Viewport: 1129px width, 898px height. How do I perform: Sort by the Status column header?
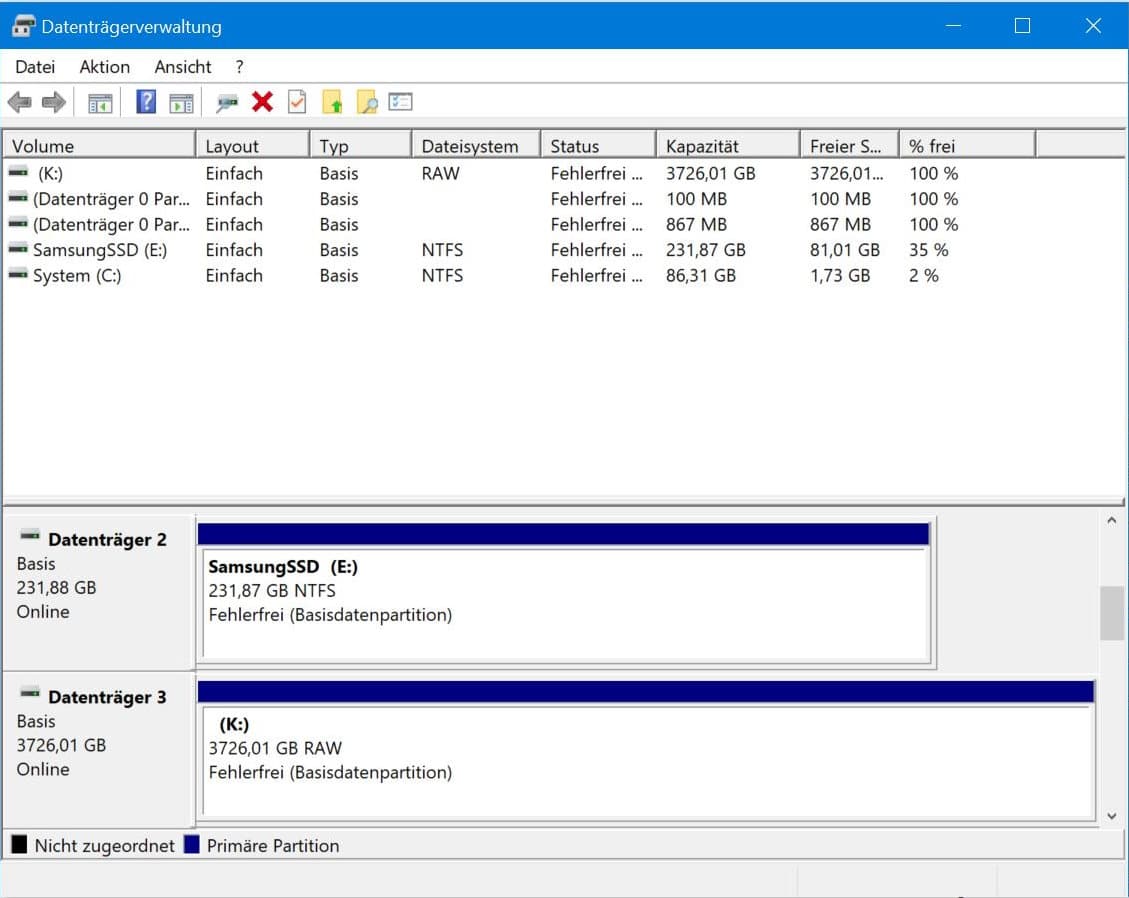pyautogui.click(x=599, y=146)
